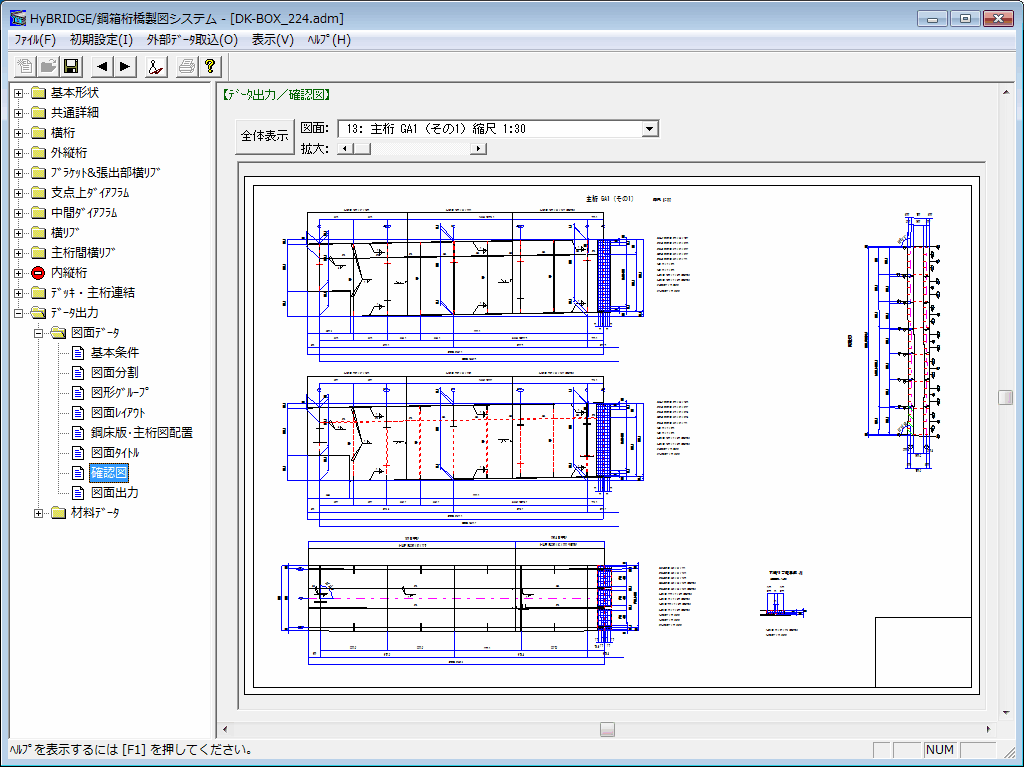Viewport: 1024px width, 767px height.
Task: Click the red drawing/calculation toolbar icon
Action: pyautogui.click(x=155, y=67)
